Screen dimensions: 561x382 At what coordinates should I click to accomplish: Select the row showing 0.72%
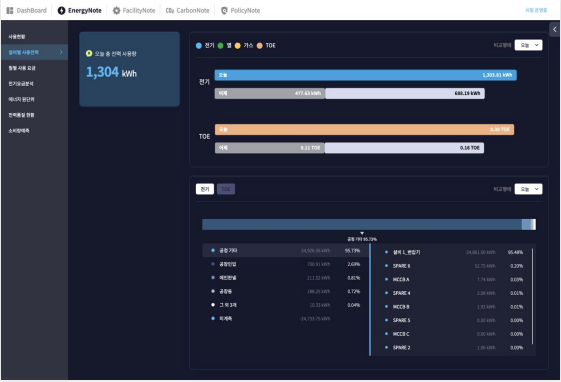tap(286, 291)
